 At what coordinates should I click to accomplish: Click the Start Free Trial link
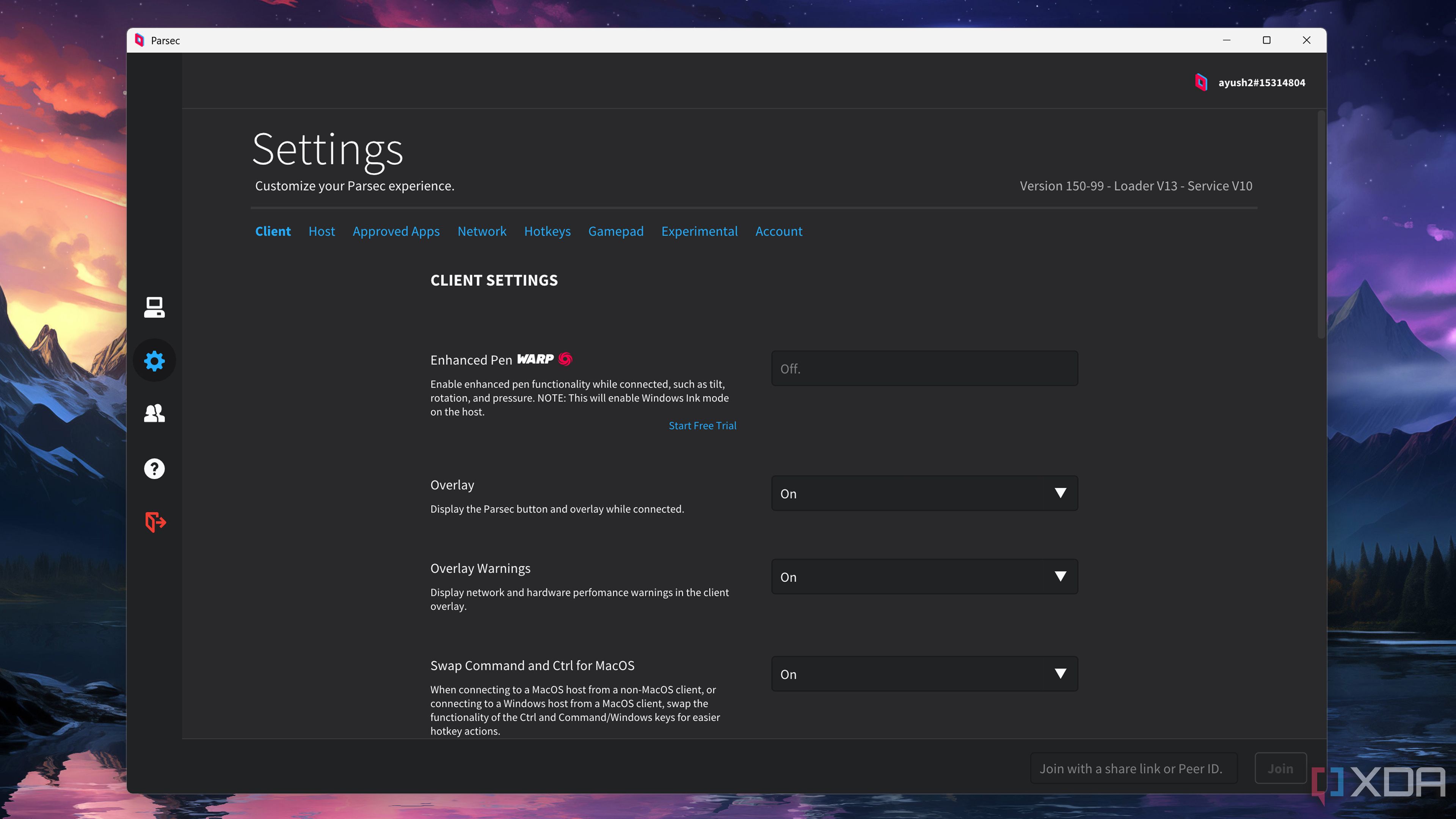point(702,425)
